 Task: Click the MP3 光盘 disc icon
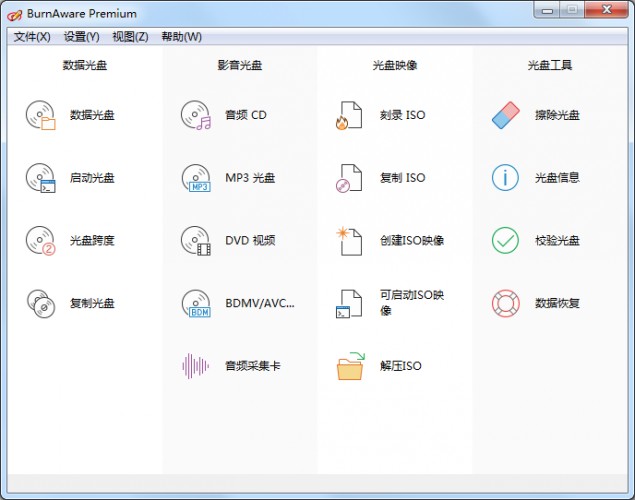pos(196,178)
